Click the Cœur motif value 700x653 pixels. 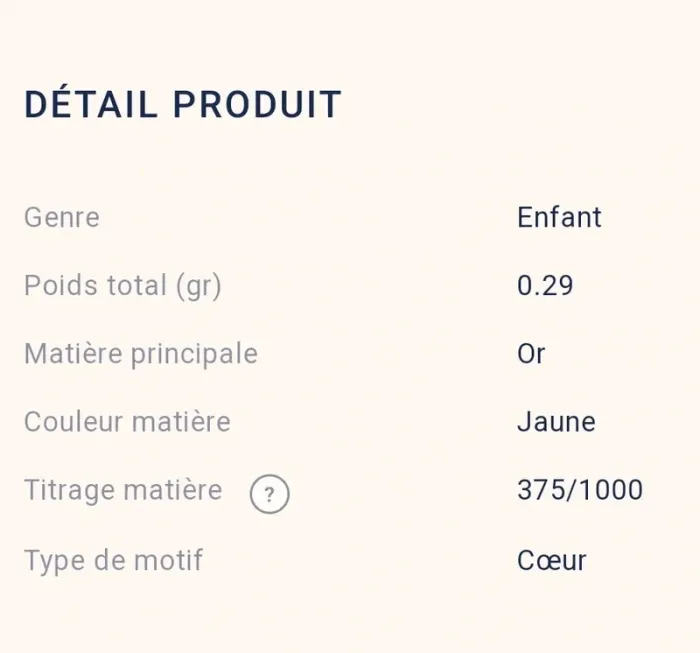(551, 560)
